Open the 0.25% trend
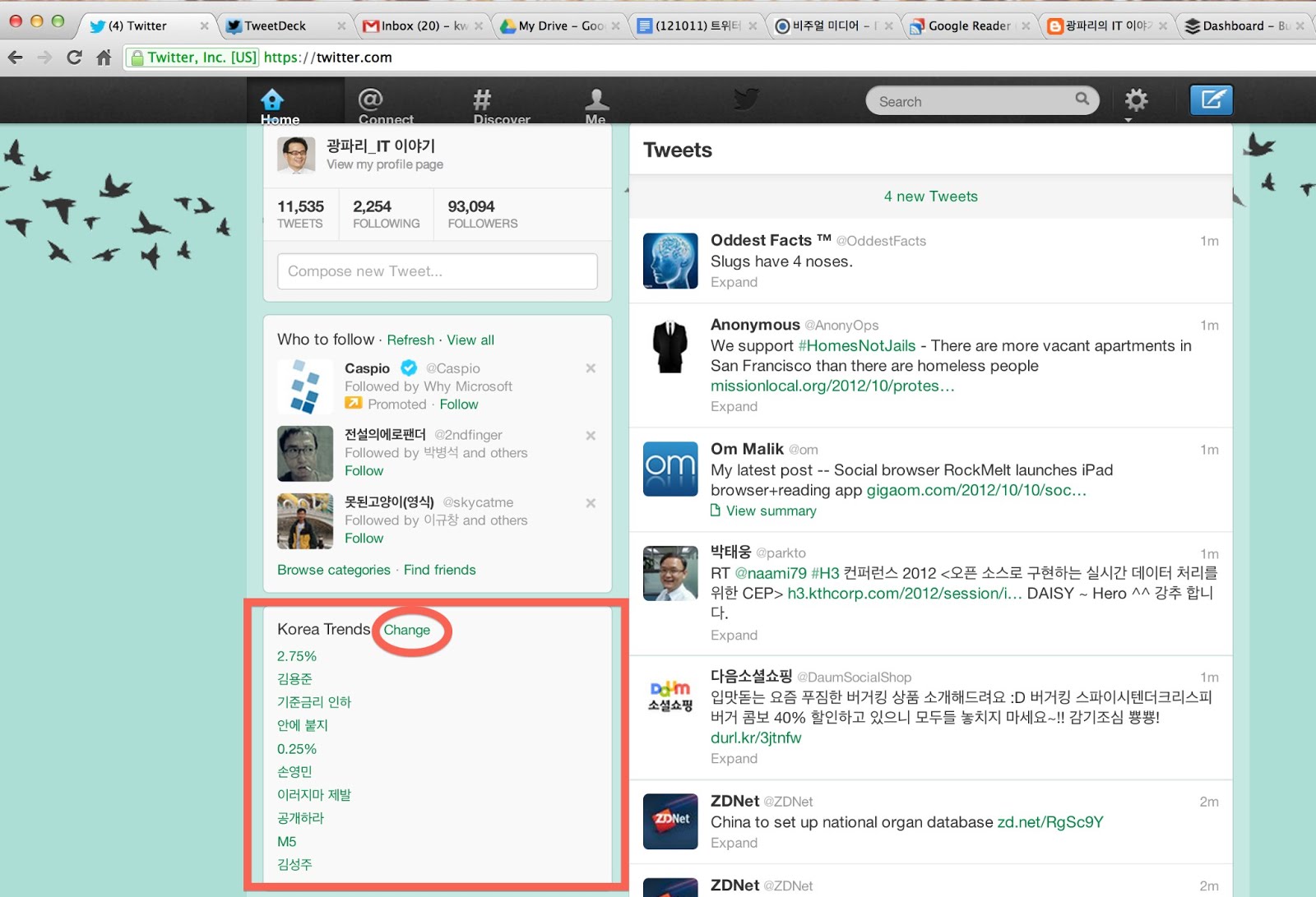This screenshot has width=1316, height=897. pos(296,749)
